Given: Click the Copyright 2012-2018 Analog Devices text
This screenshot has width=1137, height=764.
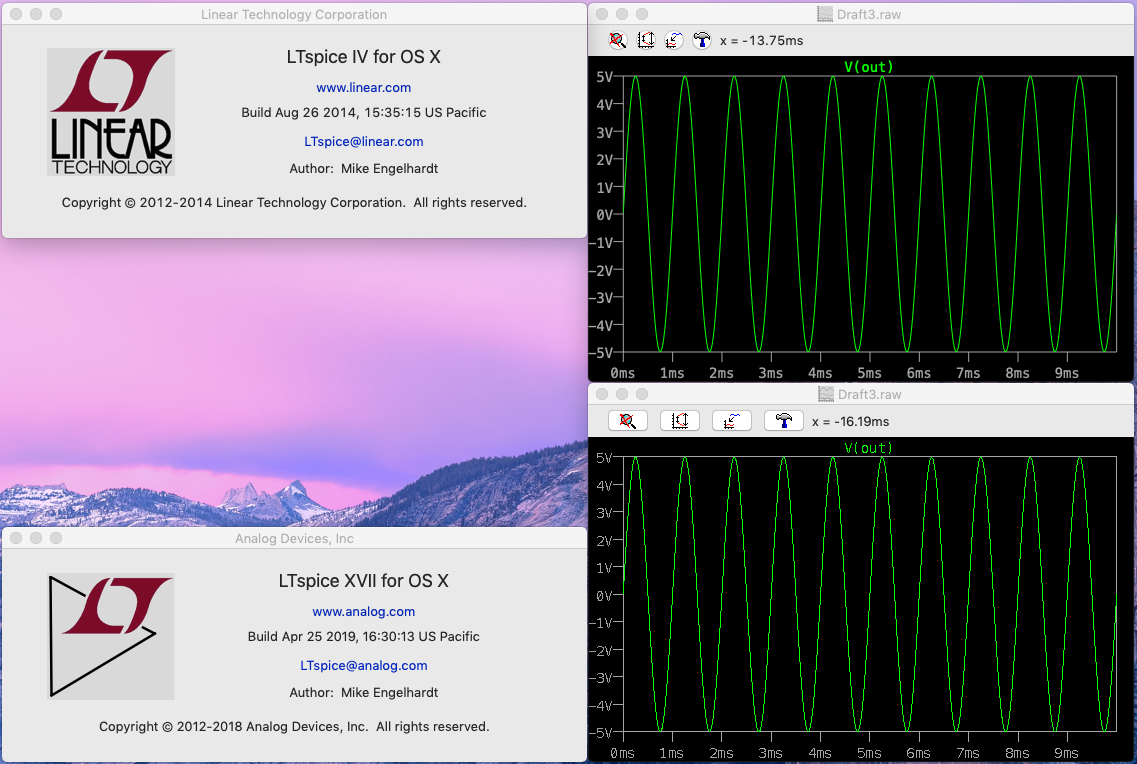Looking at the screenshot, I should [x=294, y=726].
